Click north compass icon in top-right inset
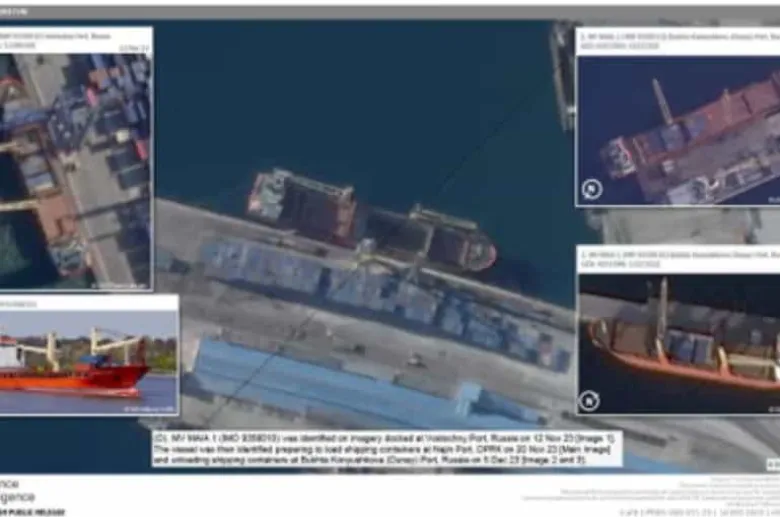 [x=592, y=188]
